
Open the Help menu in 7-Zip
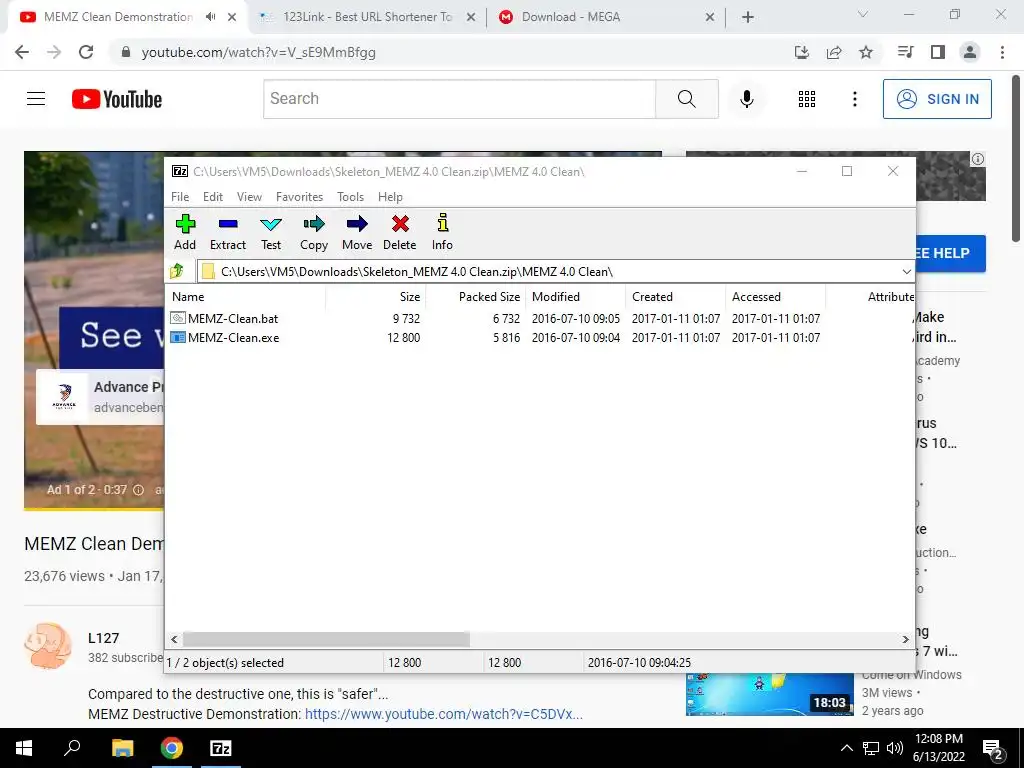click(391, 197)
